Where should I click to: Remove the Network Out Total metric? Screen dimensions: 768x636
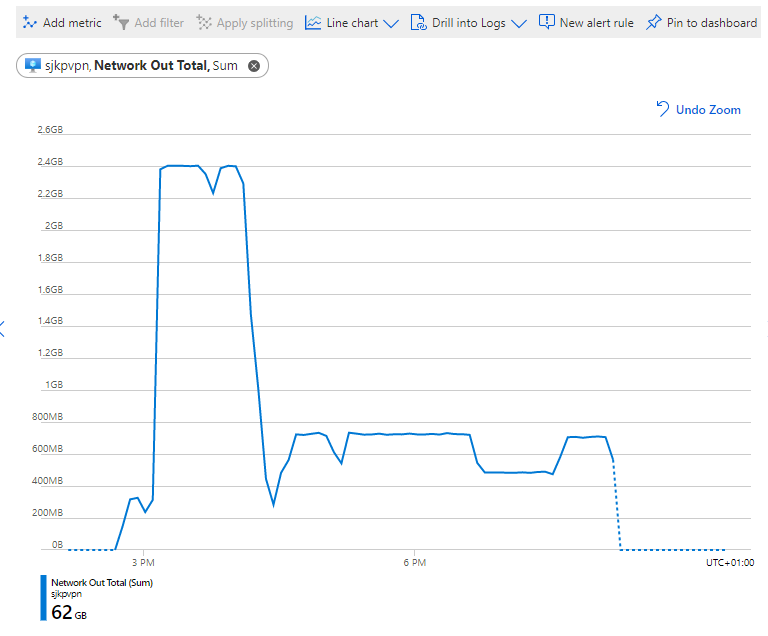[x=254, y=66]
